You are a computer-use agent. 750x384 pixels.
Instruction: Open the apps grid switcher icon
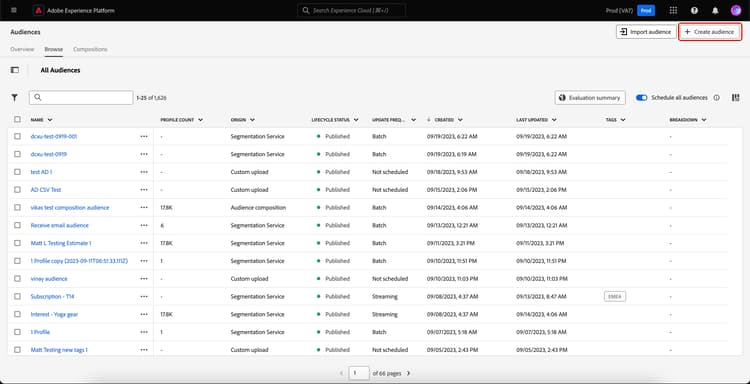pos(673,10)
